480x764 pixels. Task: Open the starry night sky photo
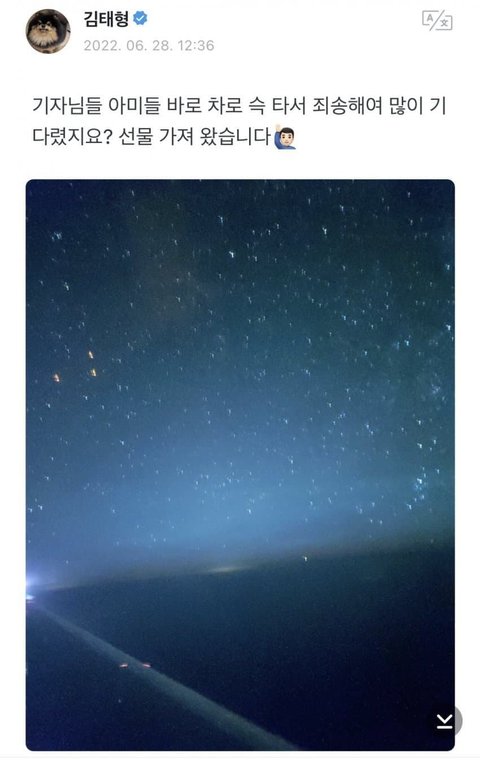click(240, 465)
